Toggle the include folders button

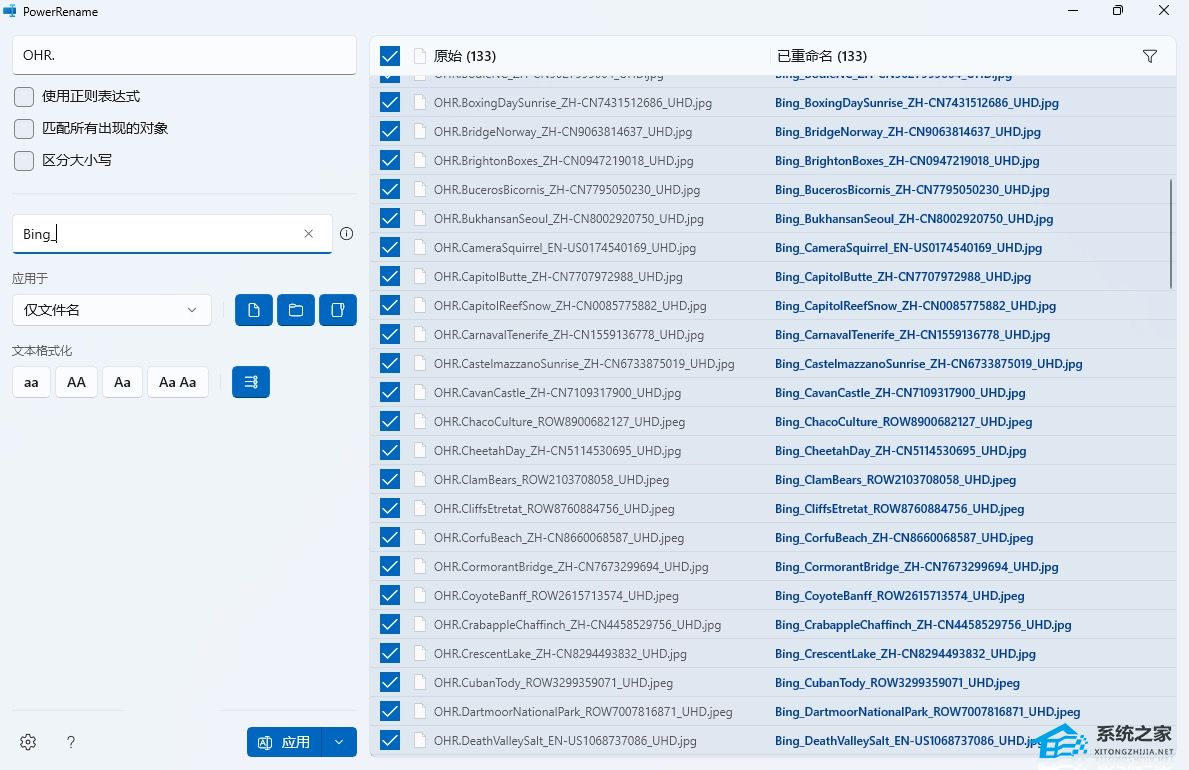pyautogui.click(x=296, y=310)
